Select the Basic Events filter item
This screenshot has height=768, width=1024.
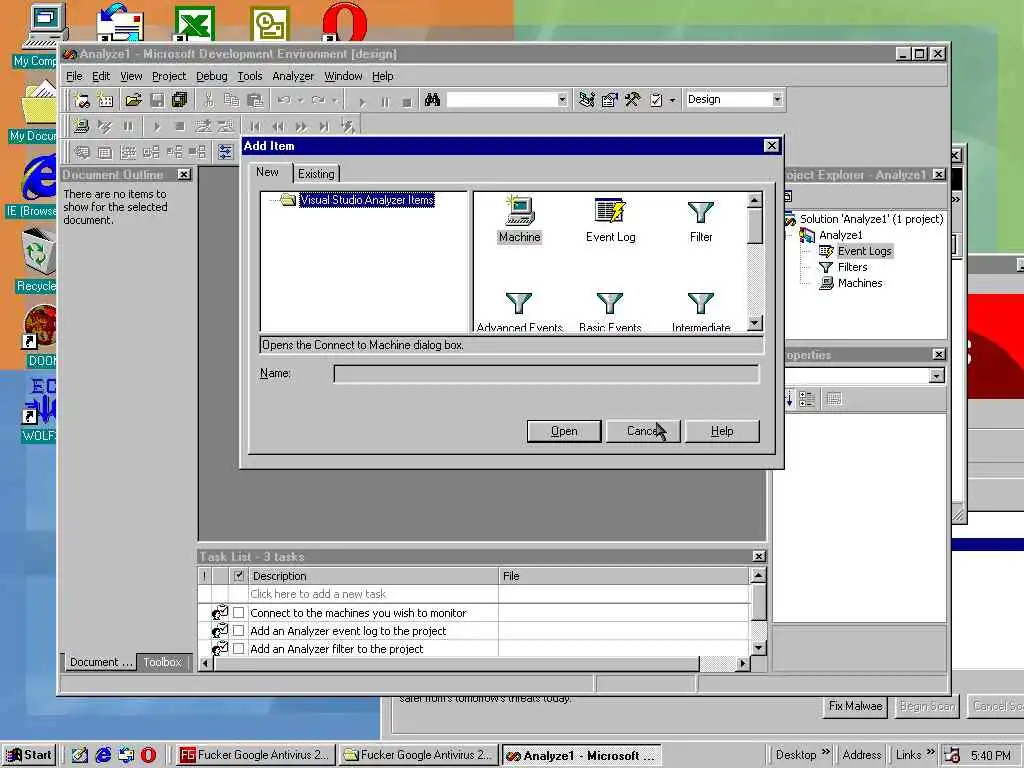tap(610, 312)
